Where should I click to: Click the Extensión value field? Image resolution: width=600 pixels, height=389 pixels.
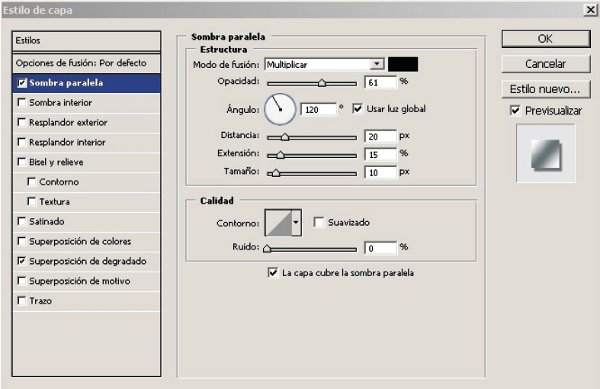380,155
